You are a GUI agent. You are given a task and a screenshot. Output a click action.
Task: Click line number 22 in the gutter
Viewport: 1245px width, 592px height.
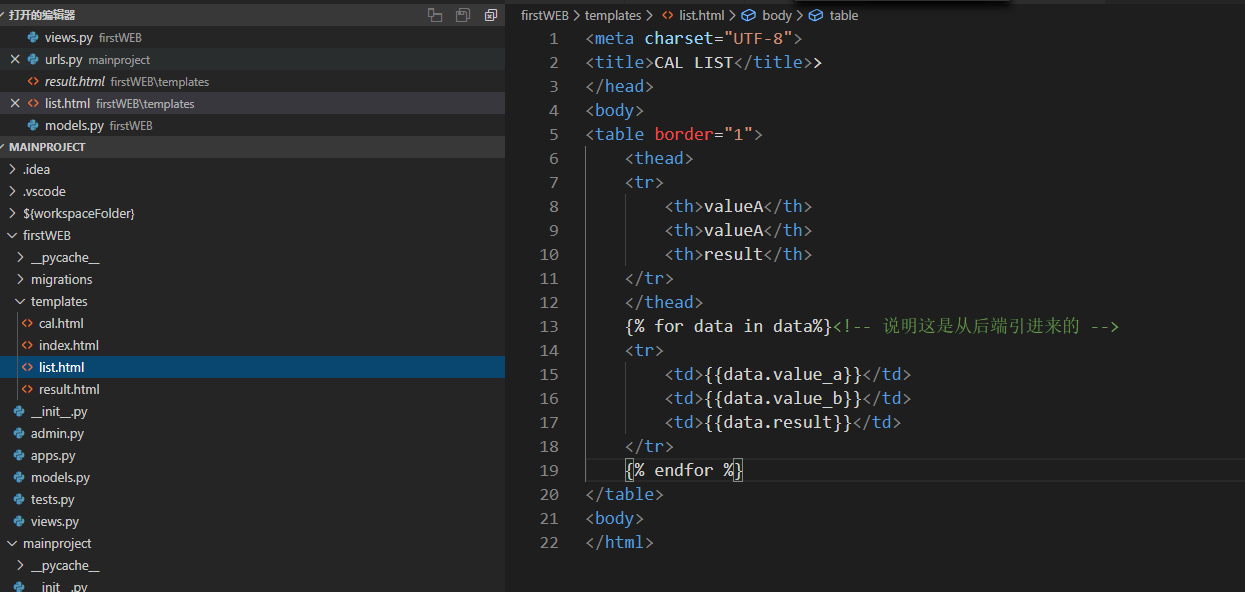[x=548, y=542]
